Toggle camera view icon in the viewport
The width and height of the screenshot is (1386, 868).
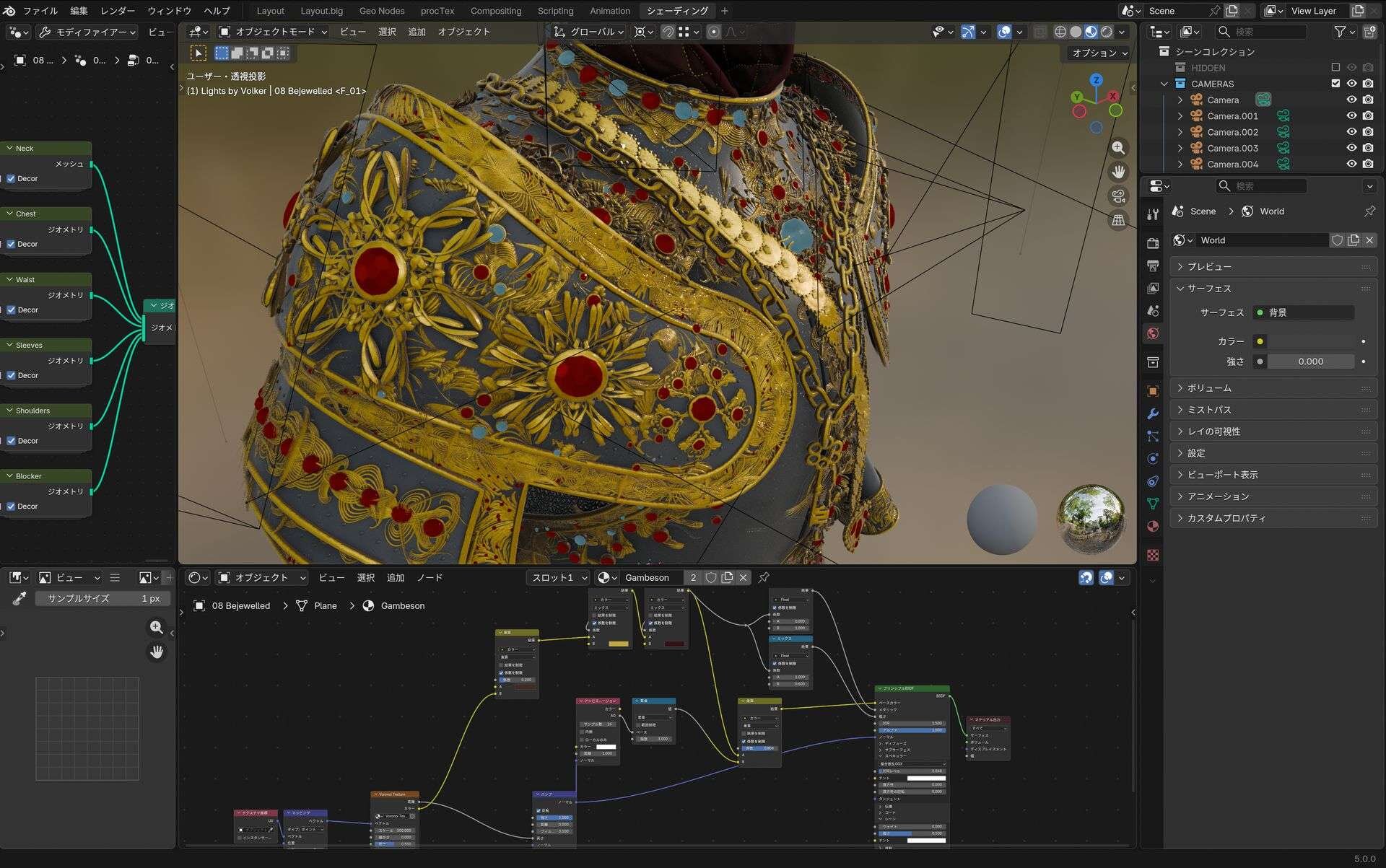point(1118,196)
